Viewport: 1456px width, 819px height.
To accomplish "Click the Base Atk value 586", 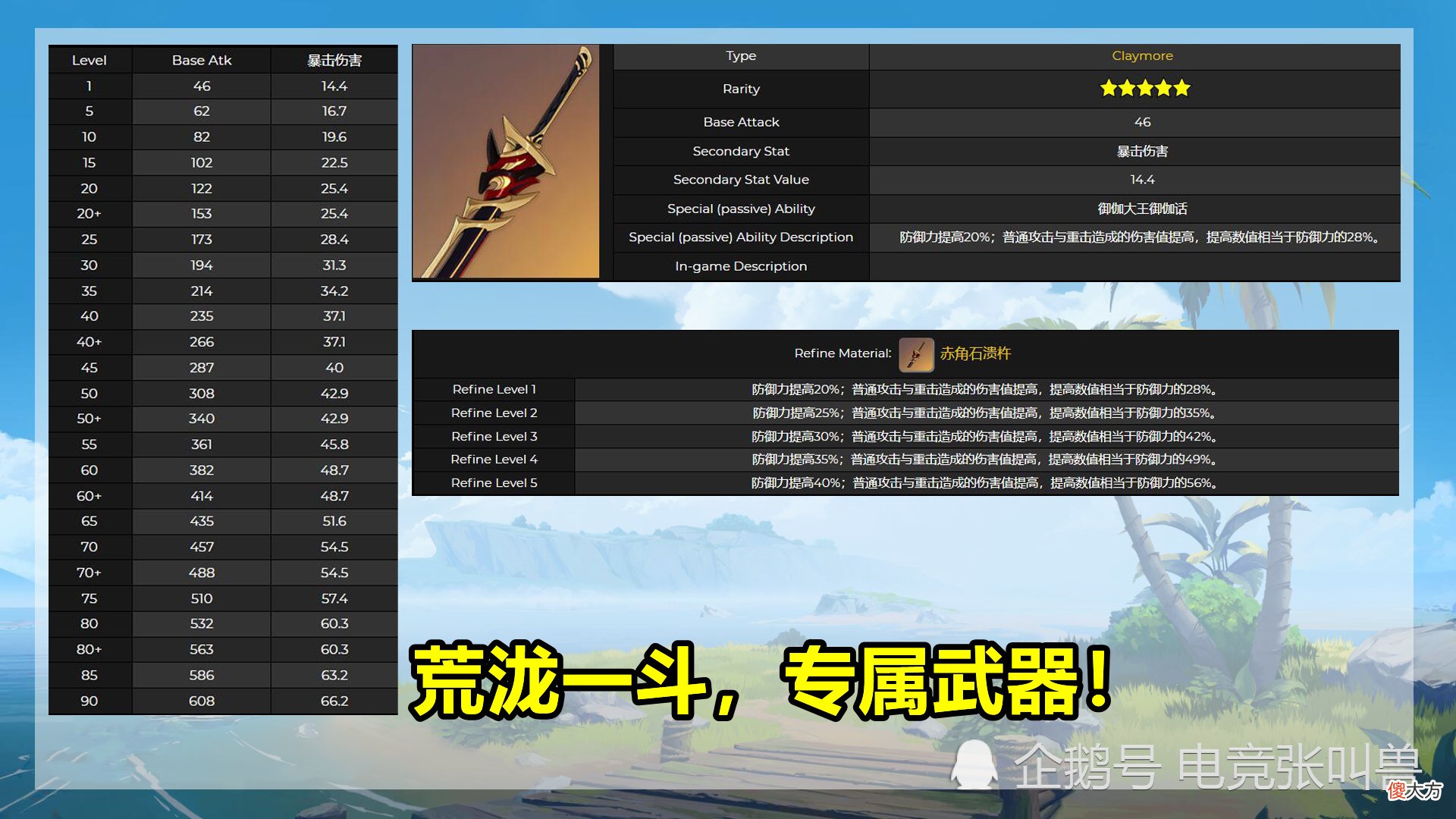I will pos(202,676).
